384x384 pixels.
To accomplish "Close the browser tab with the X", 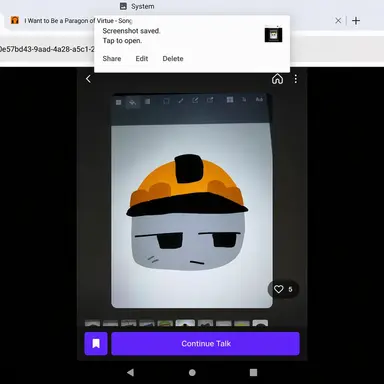I will click(x=338, y=21).
